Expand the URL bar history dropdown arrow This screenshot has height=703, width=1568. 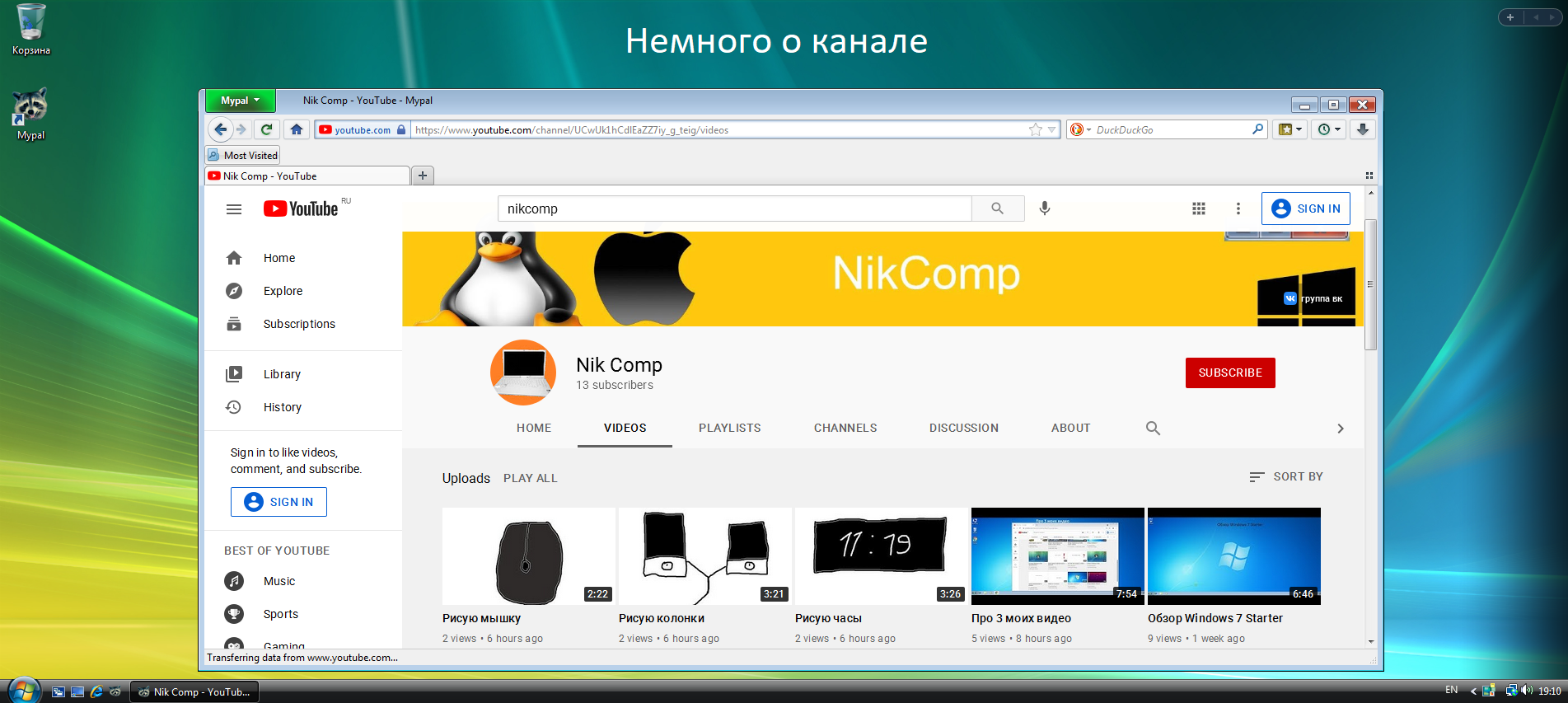[x=1052, y=129]
